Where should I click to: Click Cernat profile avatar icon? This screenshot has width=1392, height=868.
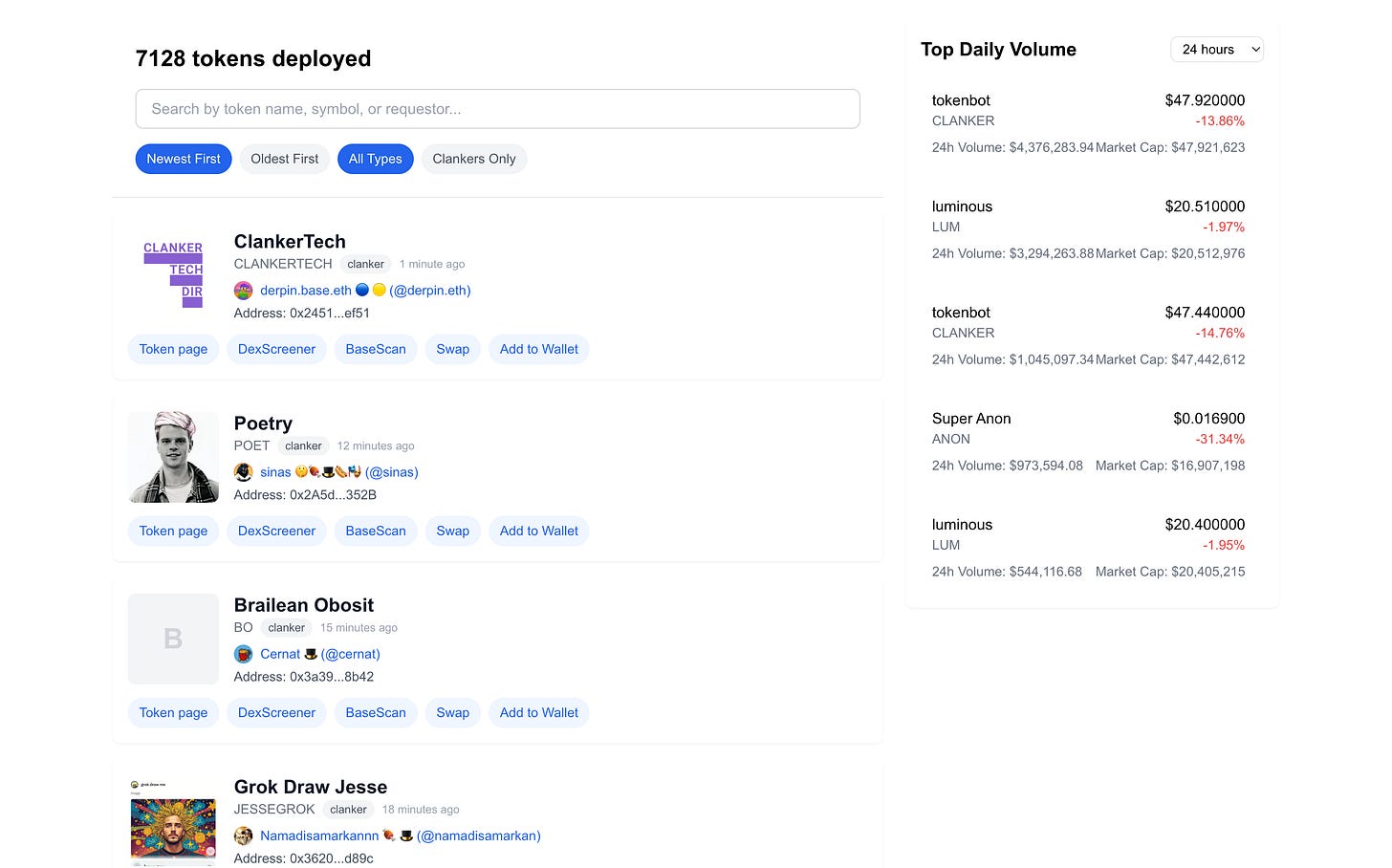244,654
